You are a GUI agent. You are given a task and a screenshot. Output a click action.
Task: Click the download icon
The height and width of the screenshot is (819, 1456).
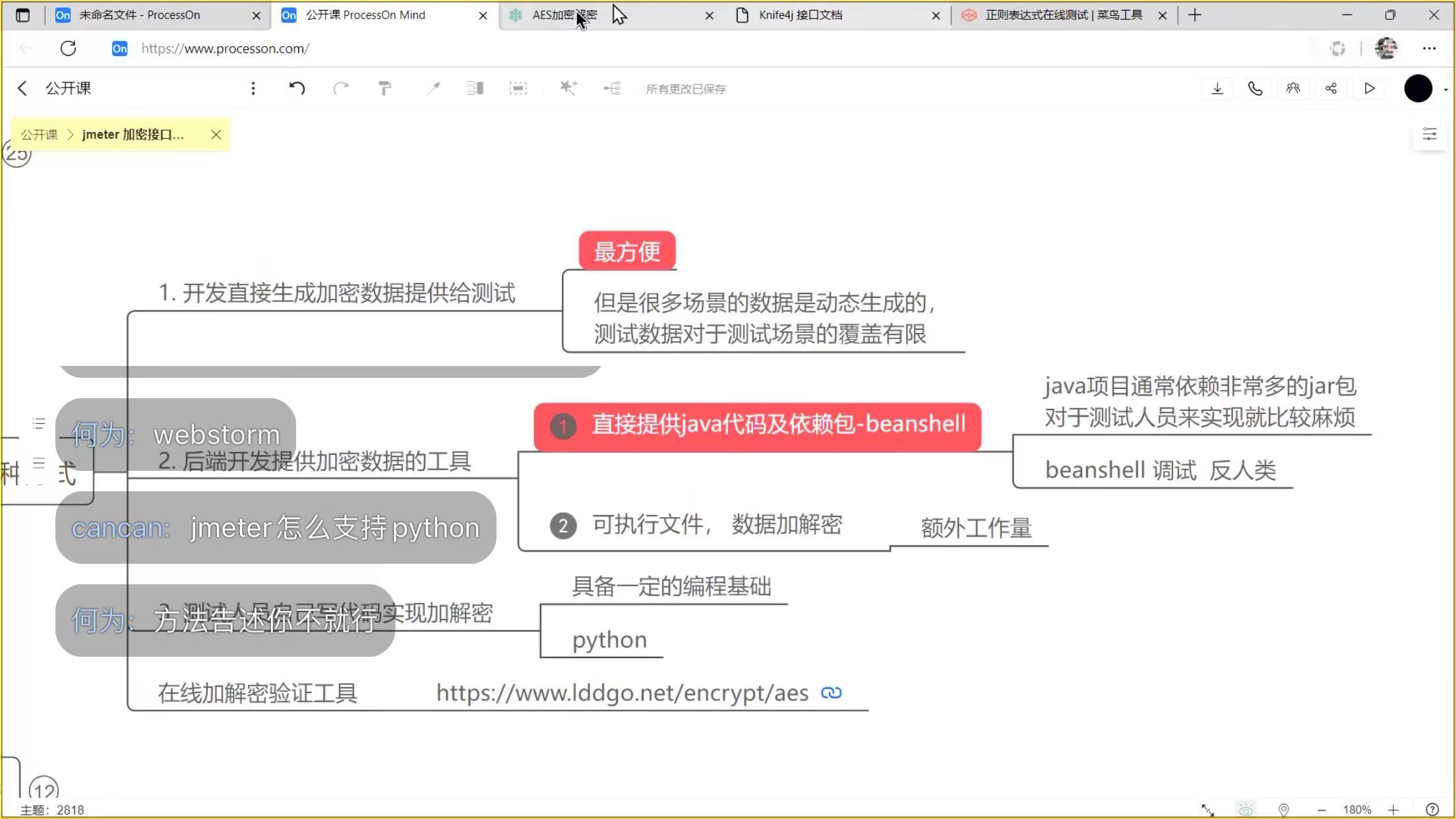[1217, 88]
